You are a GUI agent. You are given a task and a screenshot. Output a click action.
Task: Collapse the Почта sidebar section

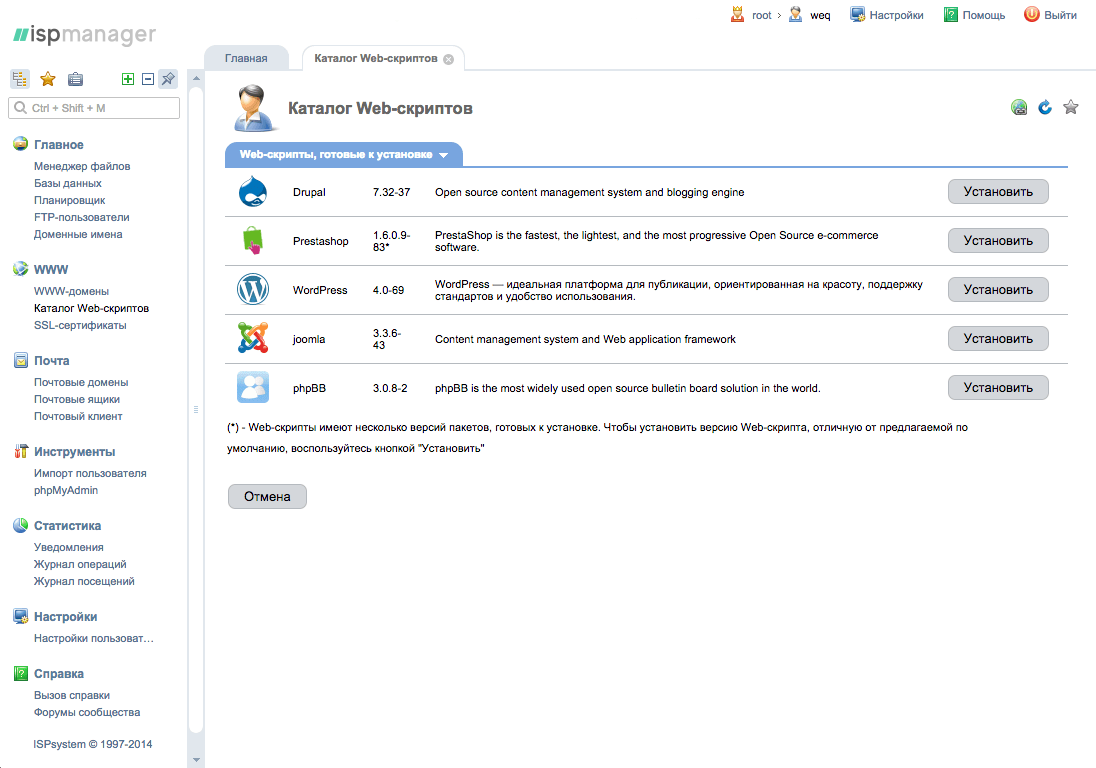(51, 361)
